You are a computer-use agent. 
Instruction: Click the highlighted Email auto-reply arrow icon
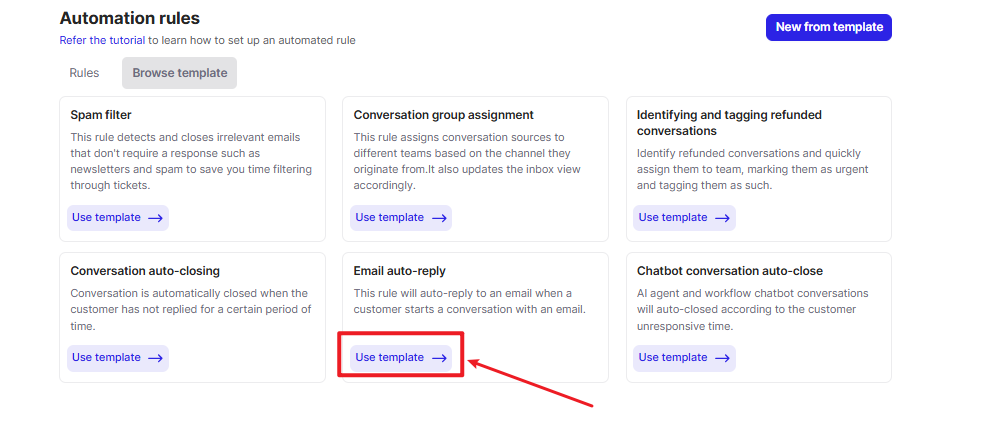tap(439, 358)
